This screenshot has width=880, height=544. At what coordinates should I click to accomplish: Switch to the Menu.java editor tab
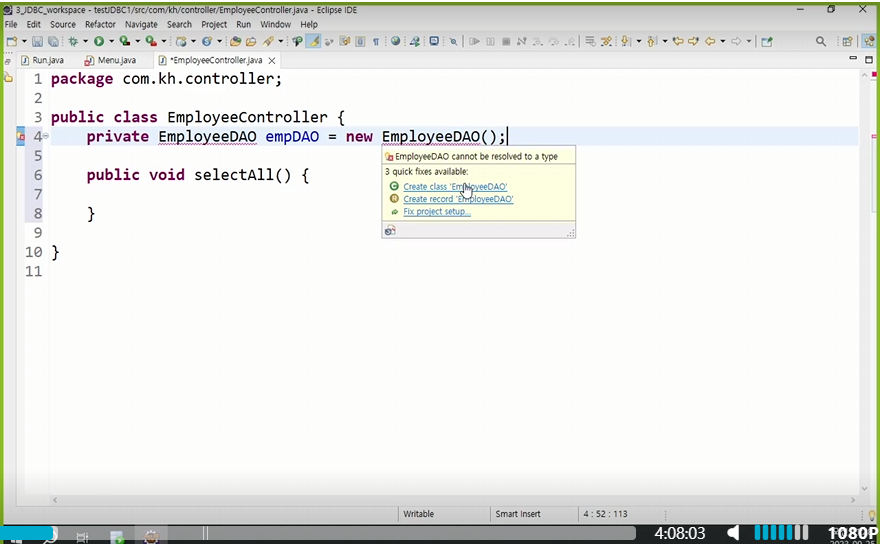coord(111,60)
